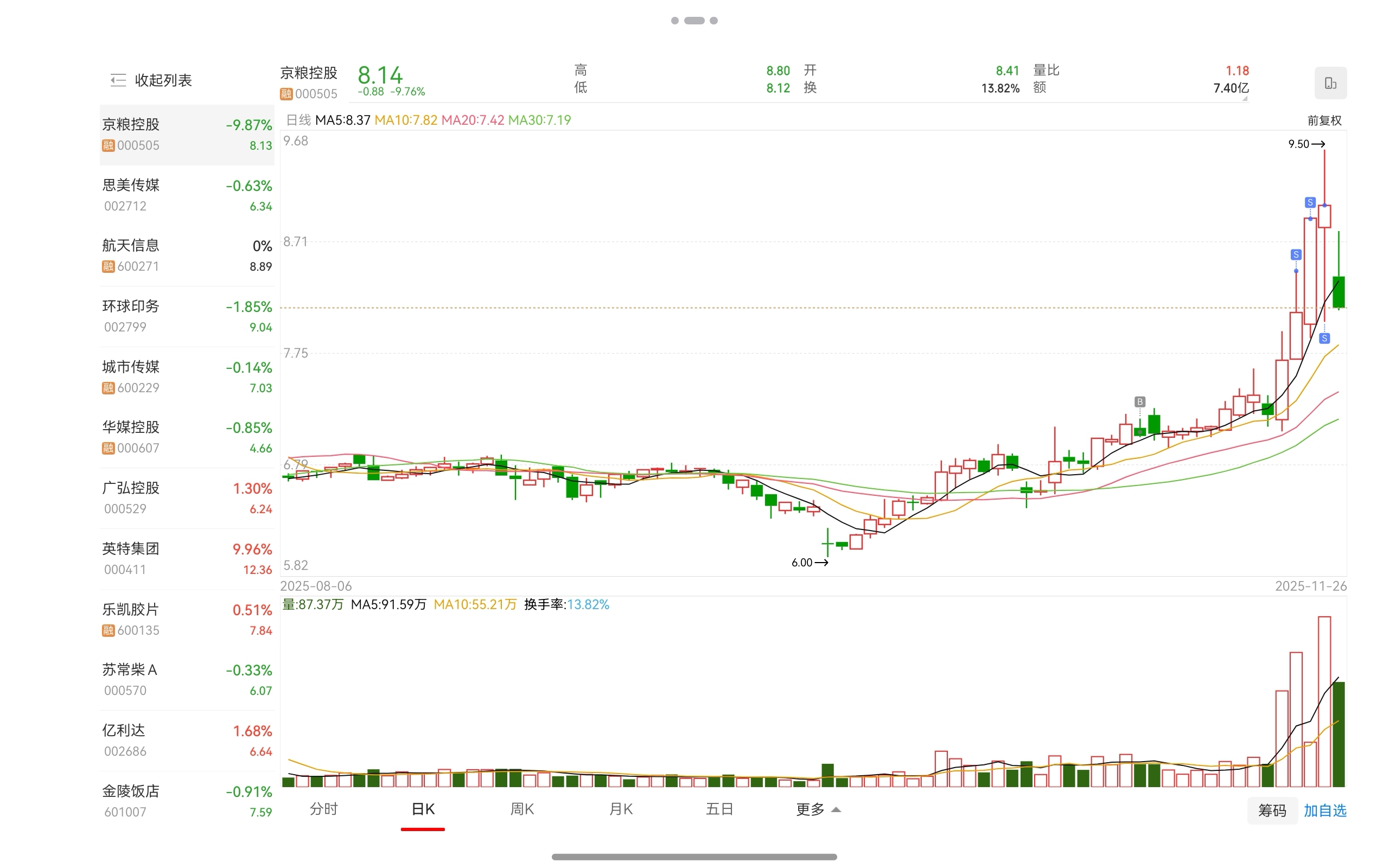This screenshot has height=868, width=1389.
Task: Switch to the 周K tab
Action: click(522, 809)
